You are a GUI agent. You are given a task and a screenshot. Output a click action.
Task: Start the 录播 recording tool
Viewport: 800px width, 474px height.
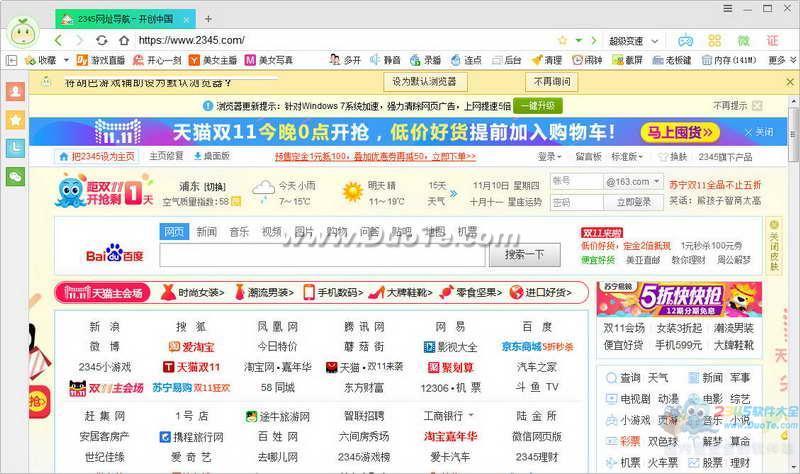[426, 60]
